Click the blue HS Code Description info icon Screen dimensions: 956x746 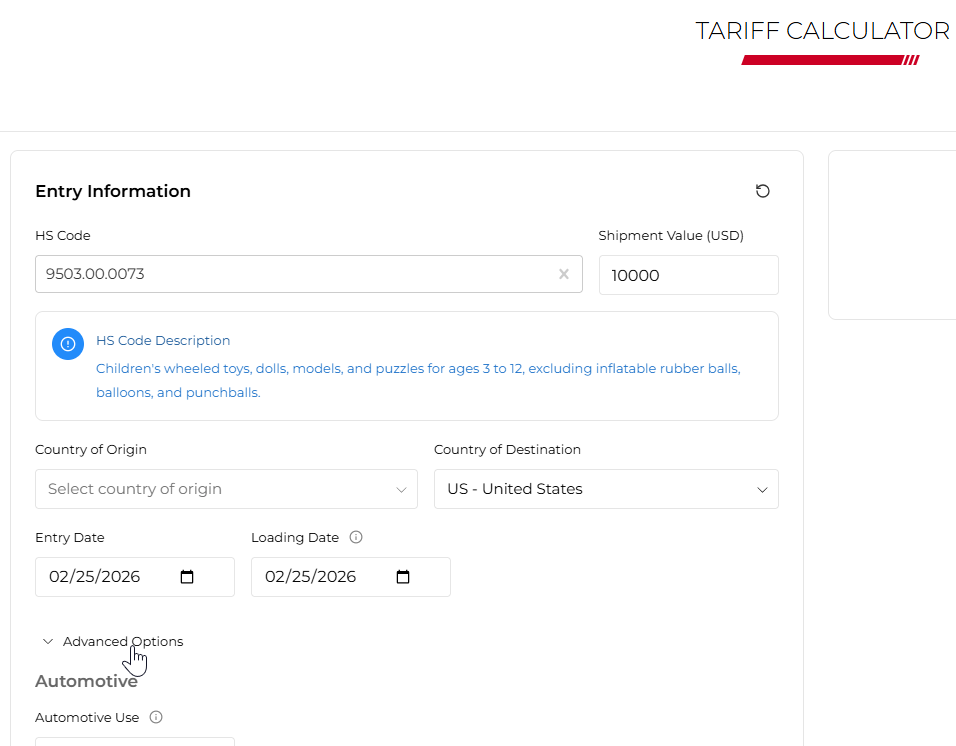(68, 344)
